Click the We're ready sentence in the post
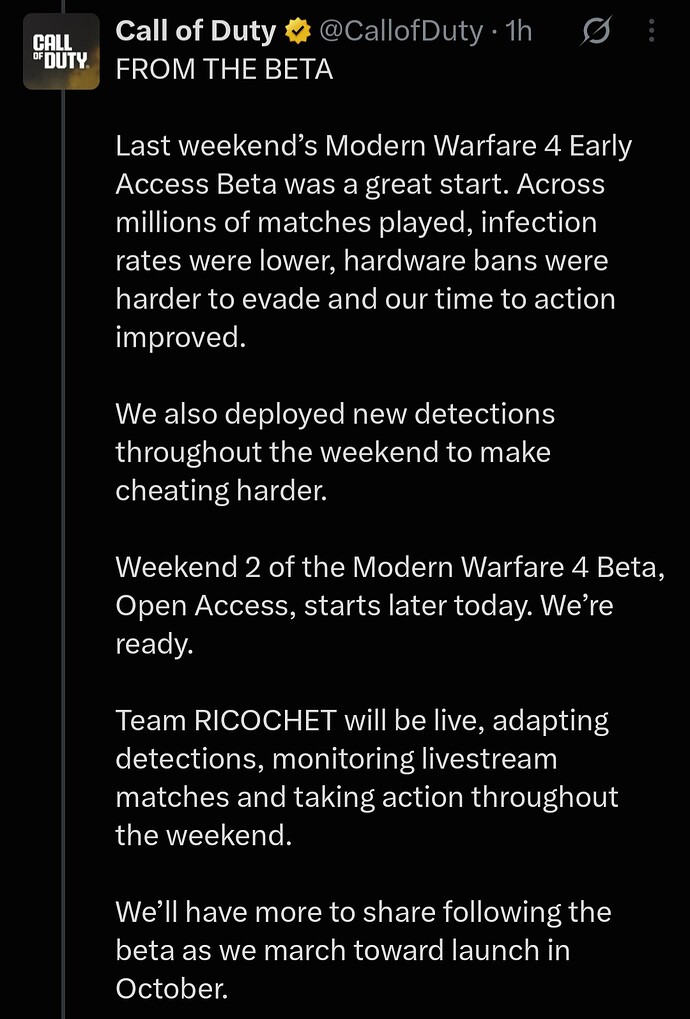 364,625
